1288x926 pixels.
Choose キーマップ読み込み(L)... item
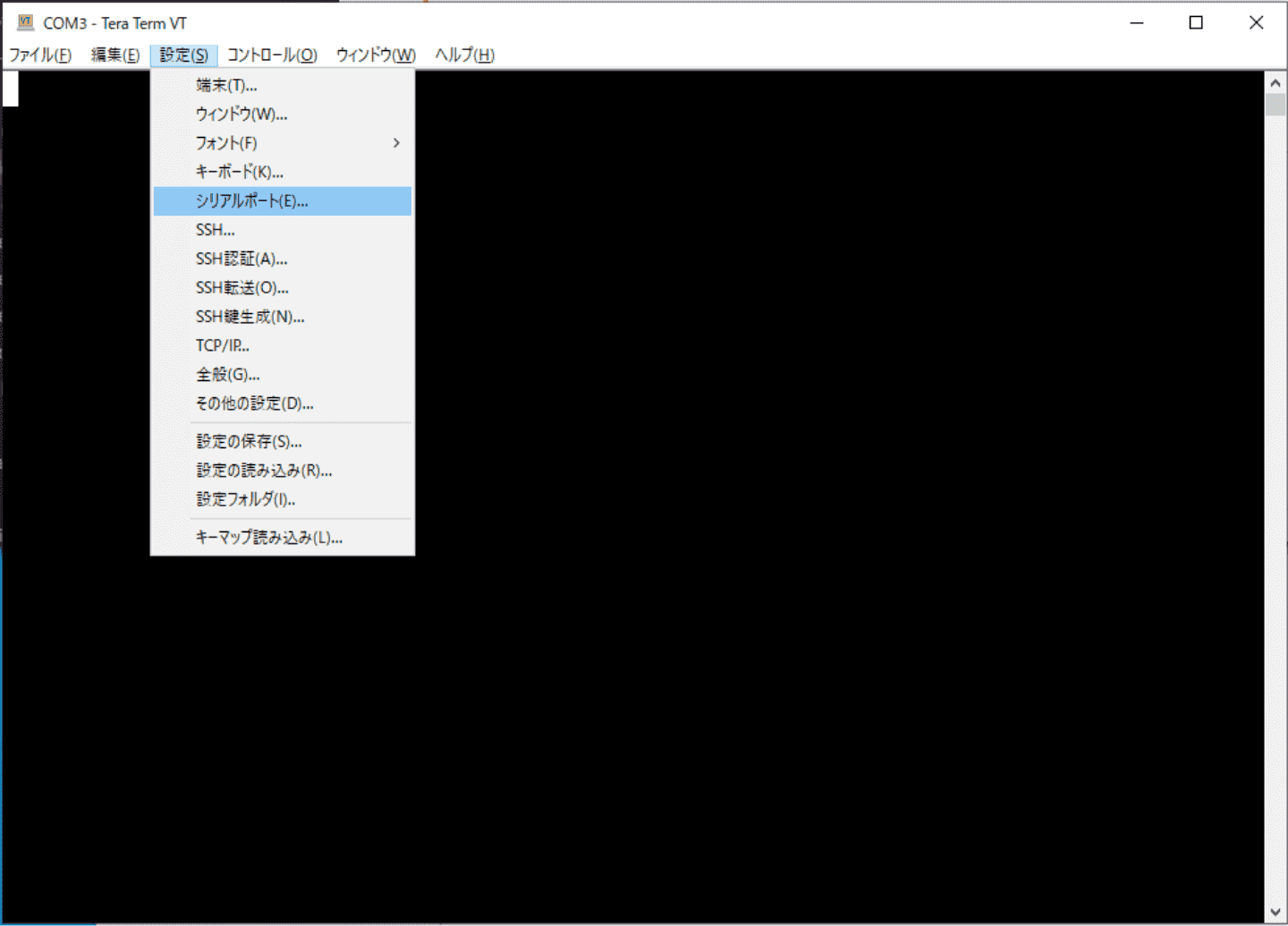(268, 538)
